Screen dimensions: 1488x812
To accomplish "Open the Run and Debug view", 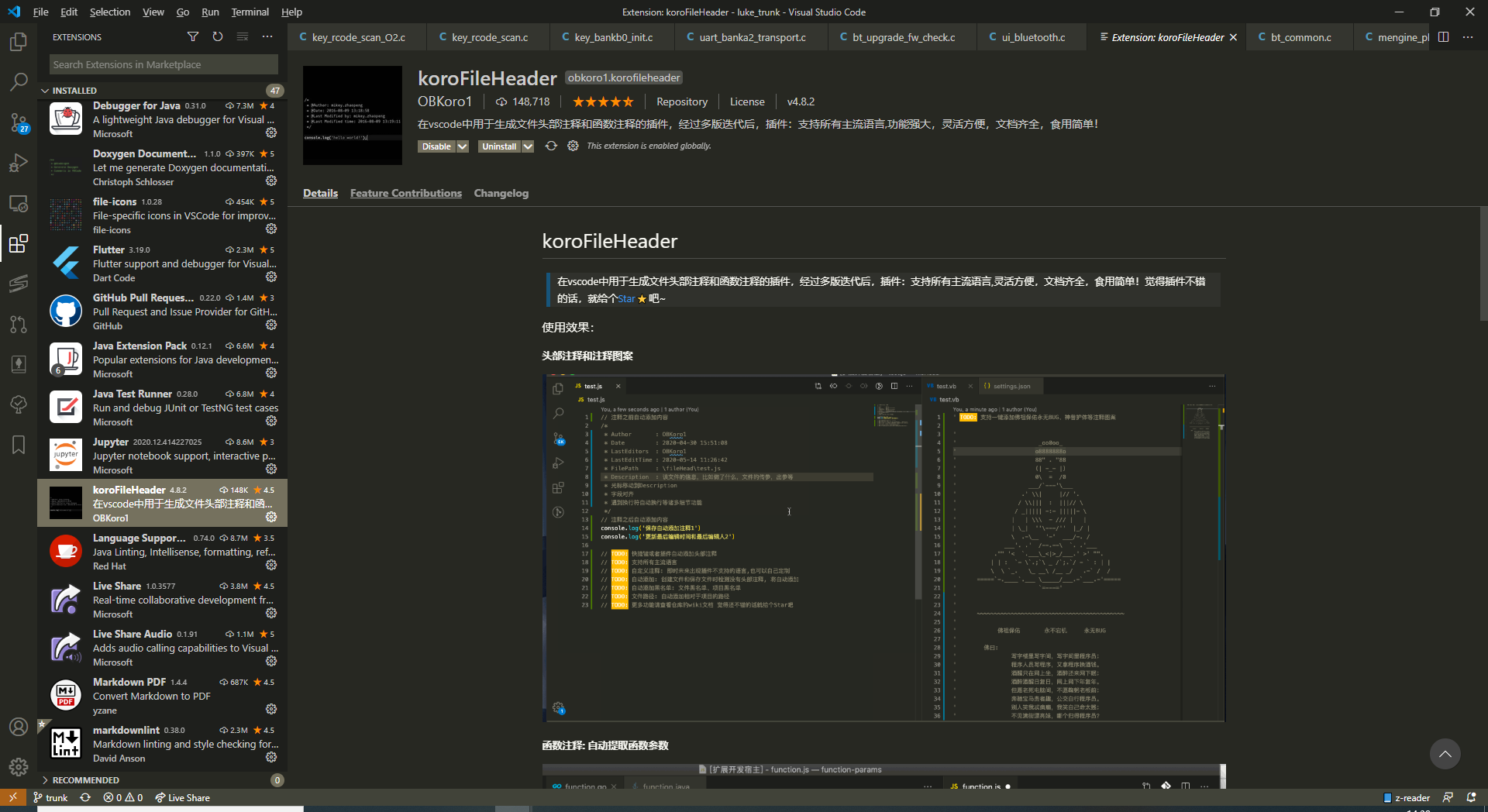I will [x=19, y=163].
